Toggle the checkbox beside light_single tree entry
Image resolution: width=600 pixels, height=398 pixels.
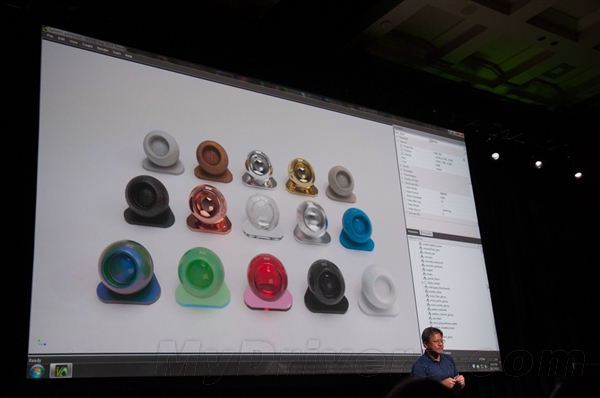[x=426, y=283]
